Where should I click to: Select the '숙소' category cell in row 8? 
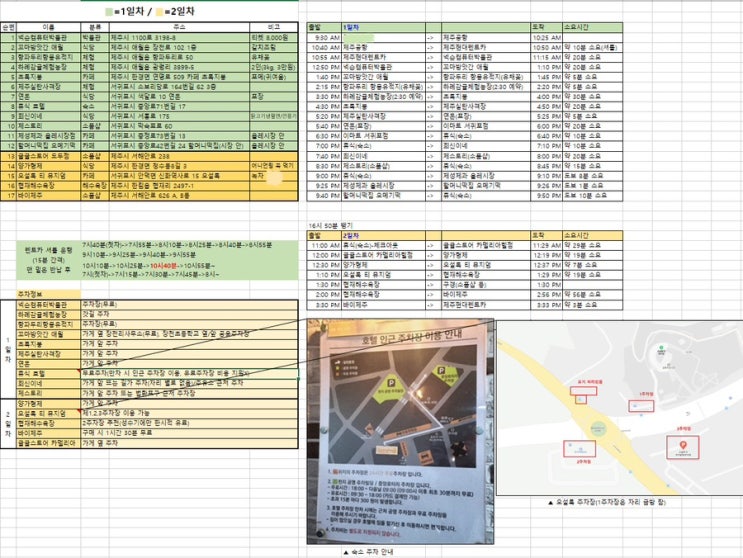pyautogui.click(x=95, y=107)
